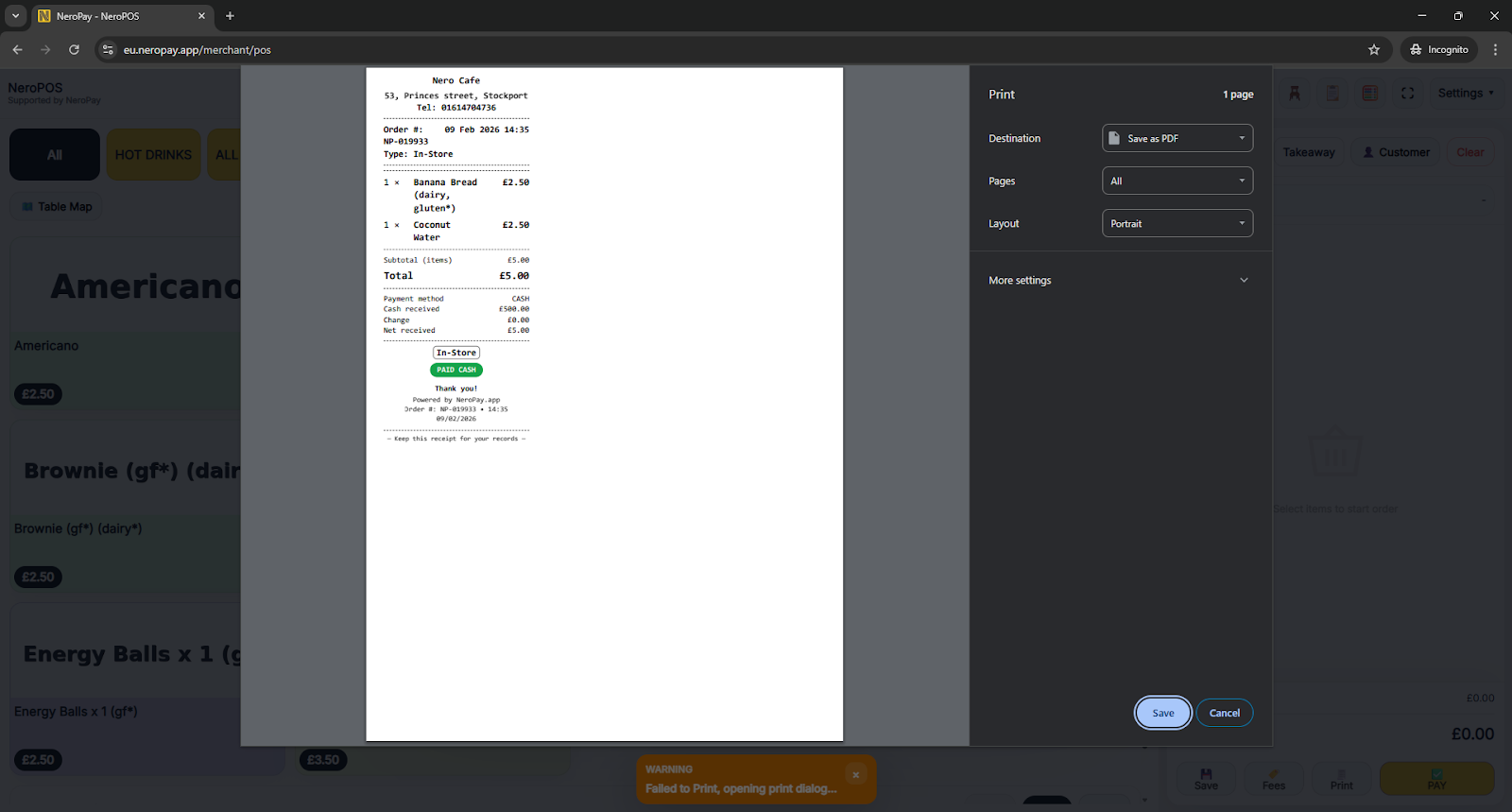The image size is (1512, 812).
Task: Open the clipboard orders icon
Action: tap(1332, 93)
